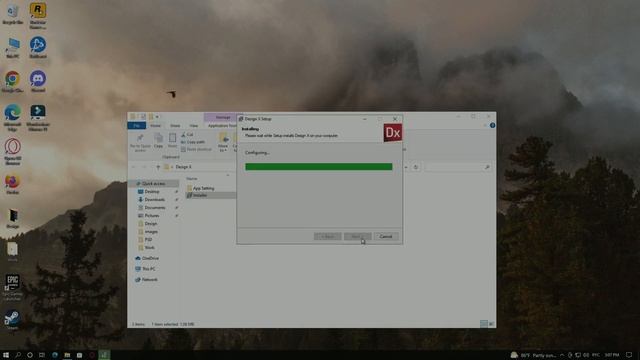Select Quick access in navigation pane
Image resolution: width=640 pixels, height=360 pixels.
point(153,184)
